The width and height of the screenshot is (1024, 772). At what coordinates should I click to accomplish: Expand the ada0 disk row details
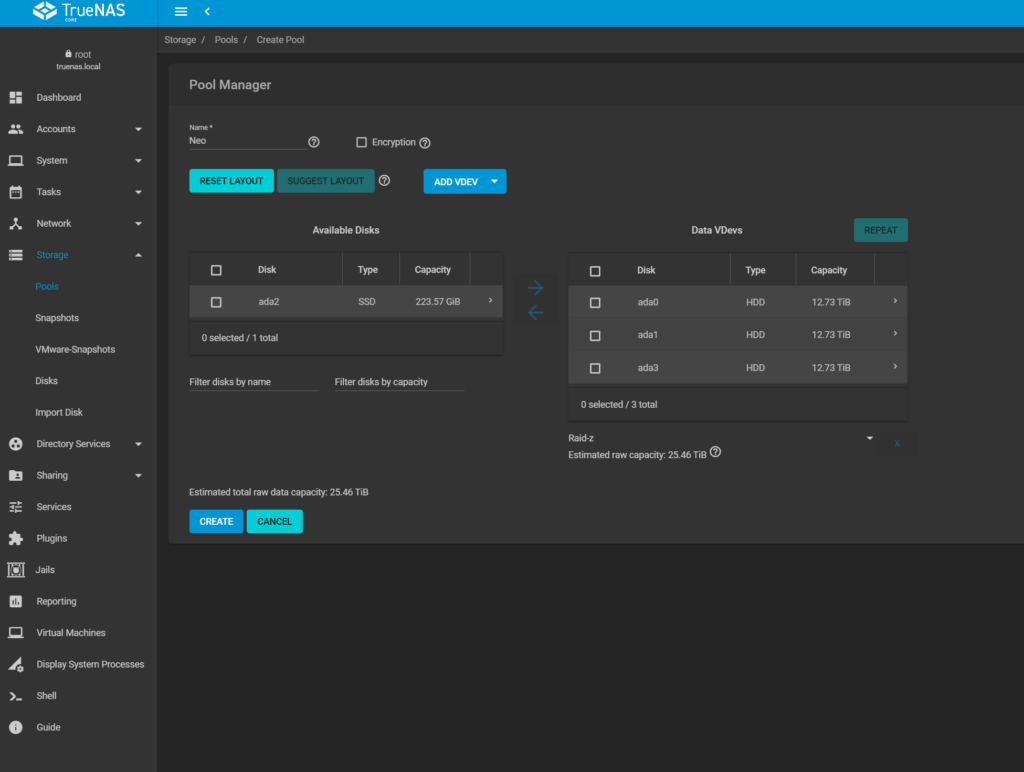pyautogui.click(x=895, y=301)
